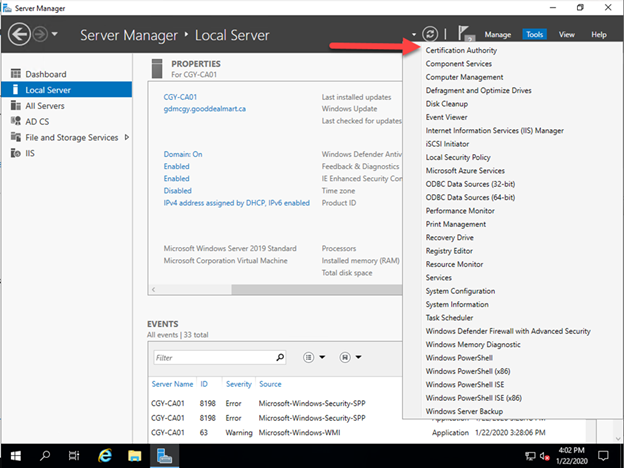
Task: Select Services in Tools menu
Action: point(439,277)
